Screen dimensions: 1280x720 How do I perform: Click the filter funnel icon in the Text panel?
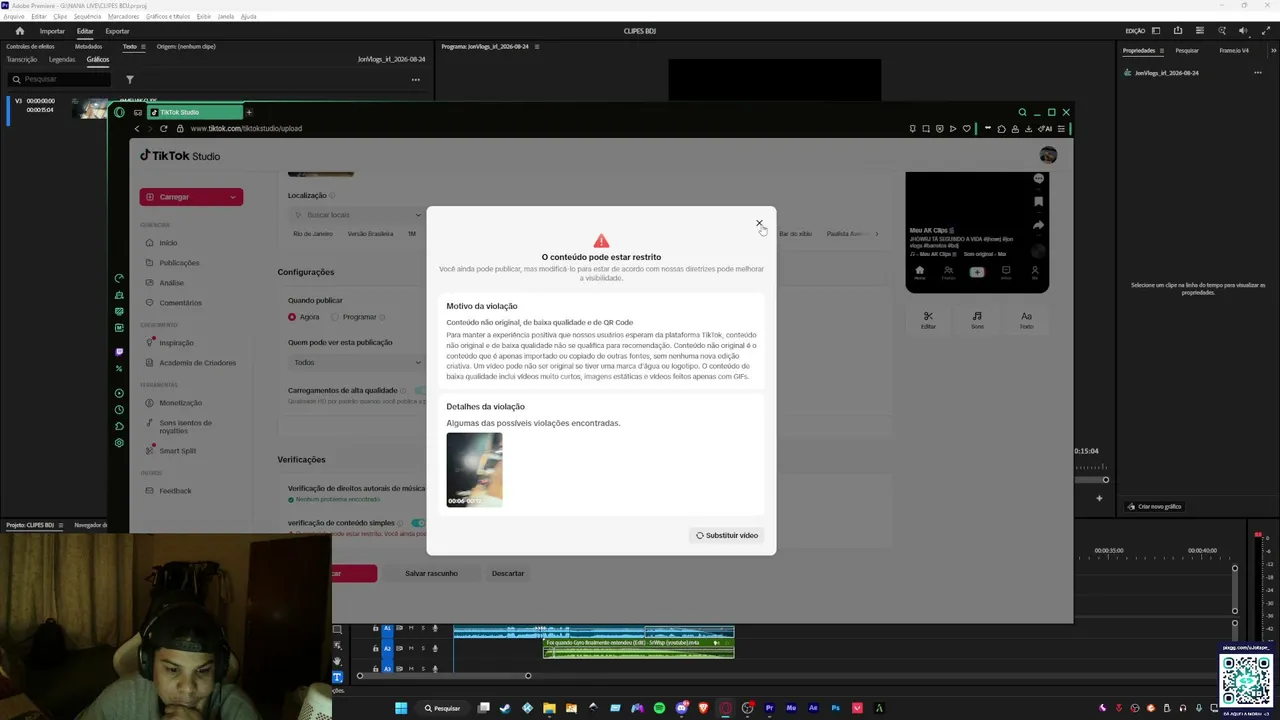pyautogui.click(x=130, y=79)
